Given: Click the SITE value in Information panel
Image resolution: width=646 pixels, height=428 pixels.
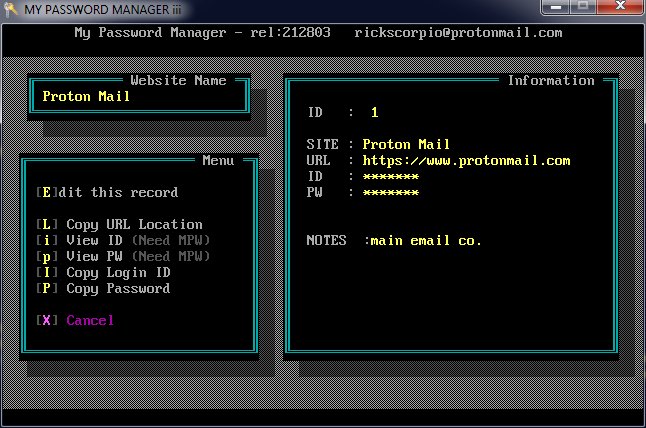Looking at the screenshot, I should click(x=406, y=144).
